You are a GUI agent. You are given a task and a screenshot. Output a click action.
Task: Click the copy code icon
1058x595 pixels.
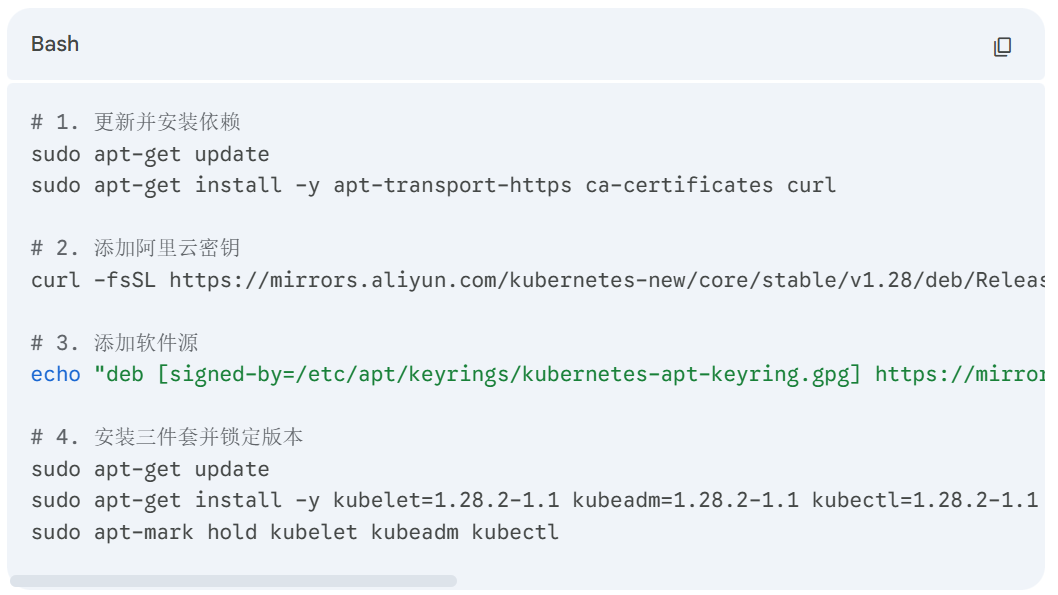coord(1002,47)
